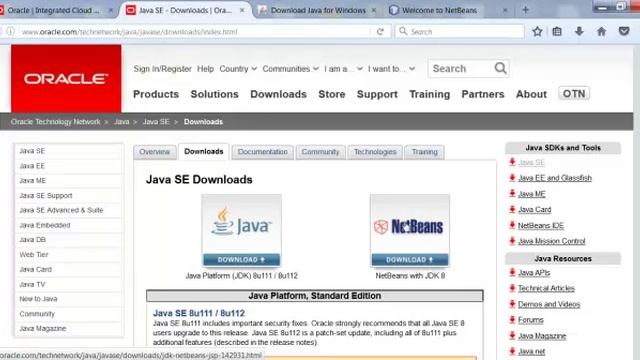This screenshot has height=360, width=640.
Task: Open the Community tab
Action: [320, 152]
